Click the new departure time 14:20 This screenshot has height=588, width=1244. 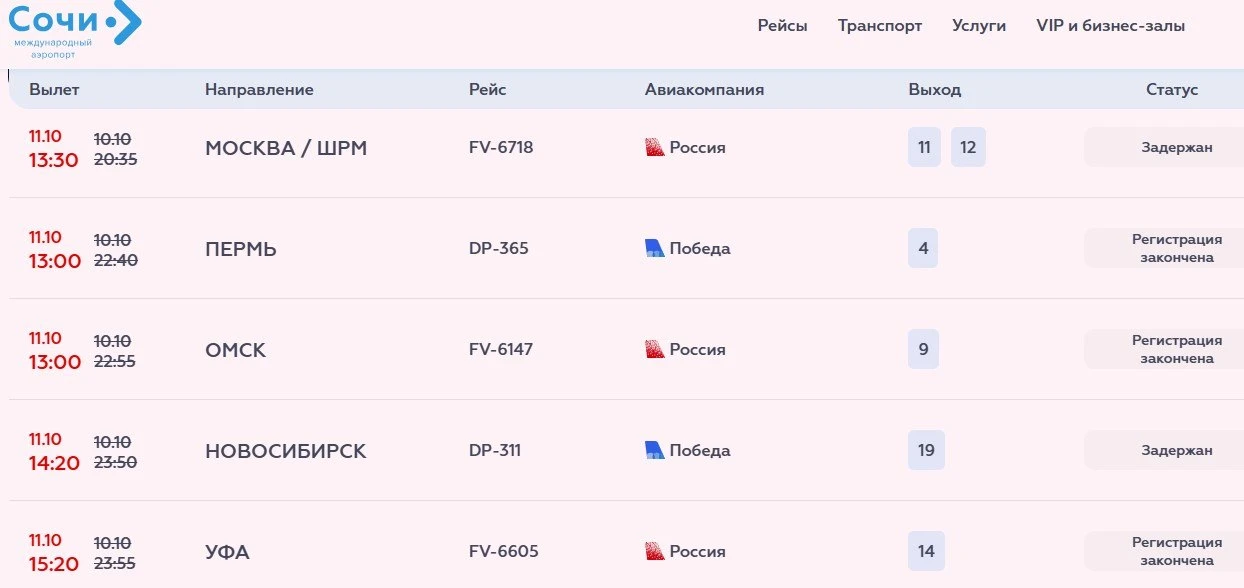54,463
